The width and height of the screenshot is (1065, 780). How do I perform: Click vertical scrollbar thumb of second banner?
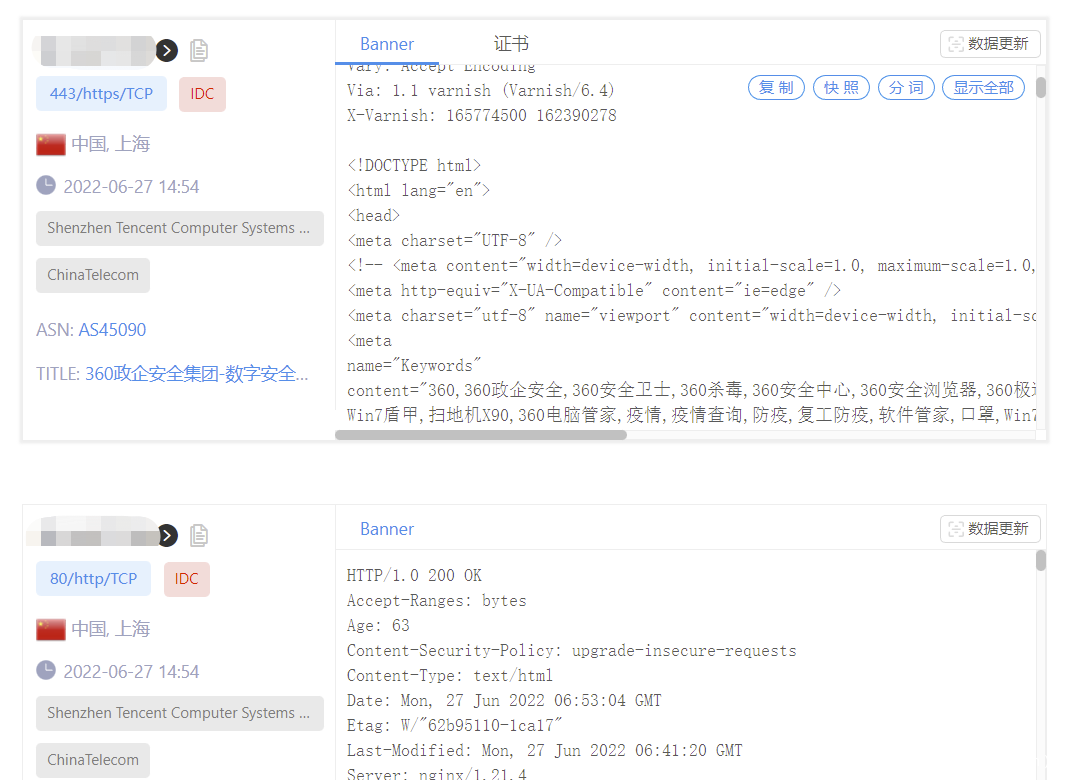click(x=1041, y=561)
